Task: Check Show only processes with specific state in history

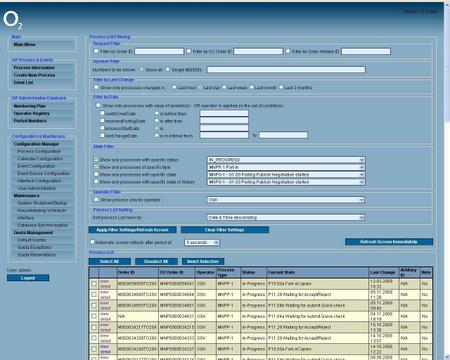Action: (x=96, y=181)
